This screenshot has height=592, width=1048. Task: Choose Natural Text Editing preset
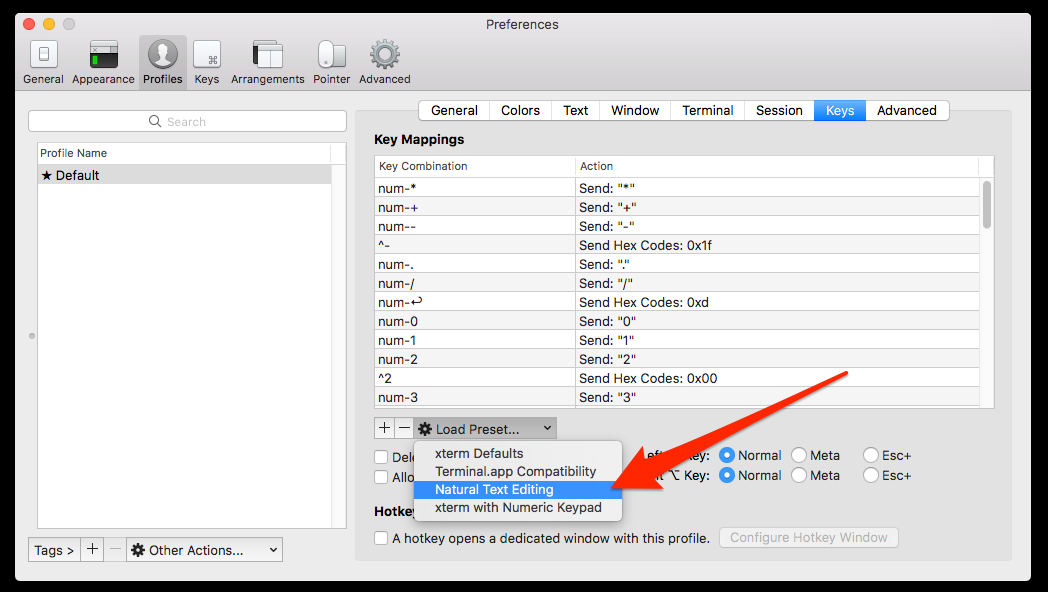tap(494, 490)
